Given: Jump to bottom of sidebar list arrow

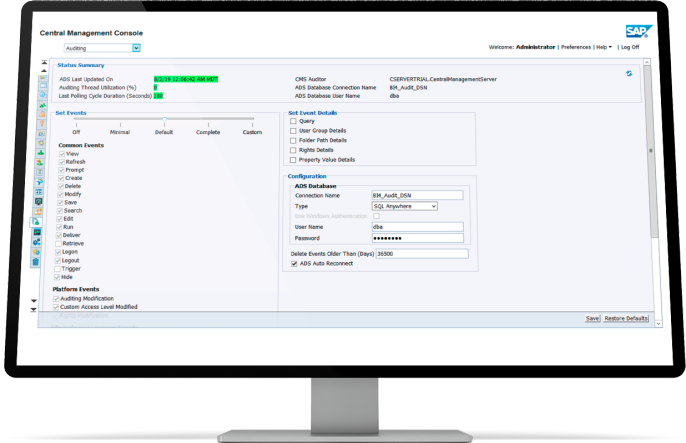Looking at the screenshot, I should (x=34, y=310).
